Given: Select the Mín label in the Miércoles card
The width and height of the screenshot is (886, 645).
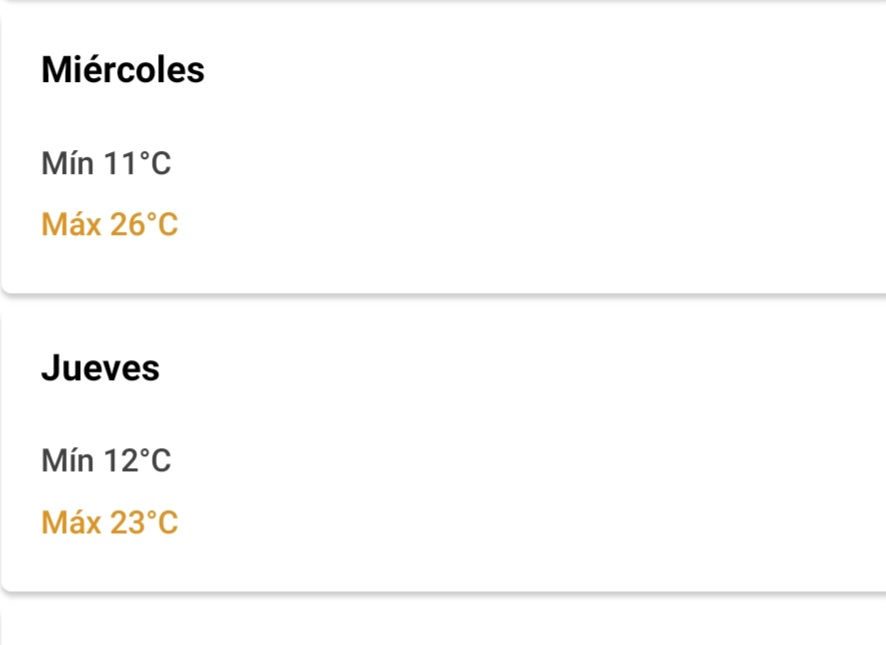Looking at the screenshot, I should click(67, 163).
